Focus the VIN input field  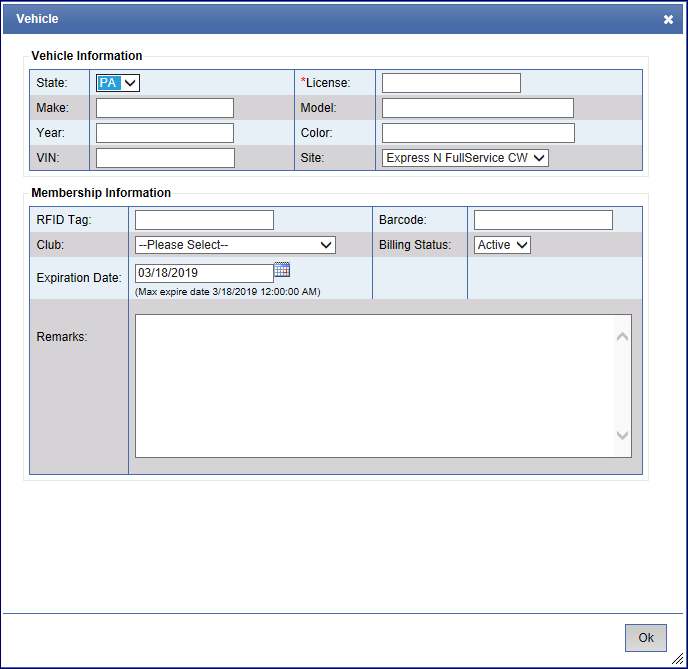[x=165, y=158]
